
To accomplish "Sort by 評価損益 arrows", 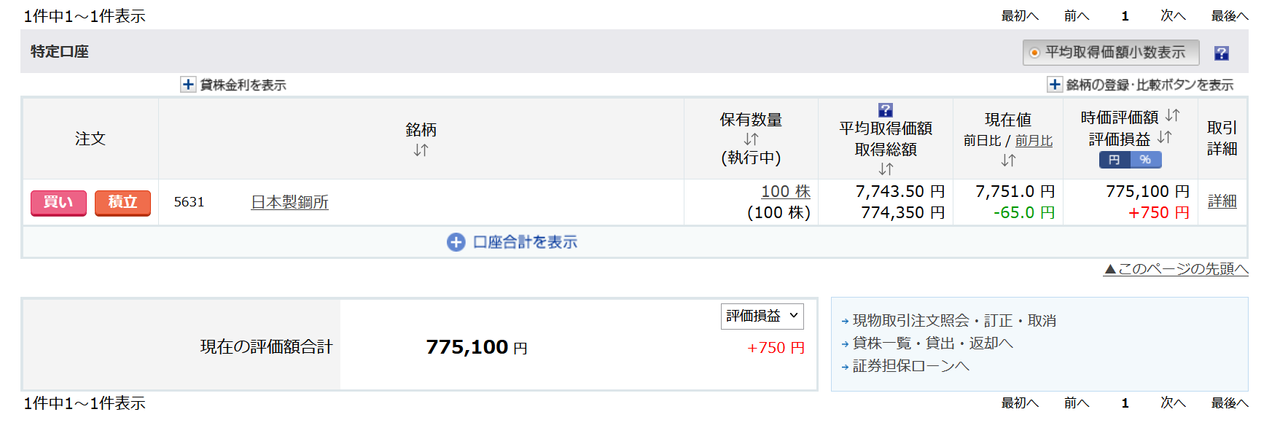I will pyautogui.click(x=1164, y=137).
